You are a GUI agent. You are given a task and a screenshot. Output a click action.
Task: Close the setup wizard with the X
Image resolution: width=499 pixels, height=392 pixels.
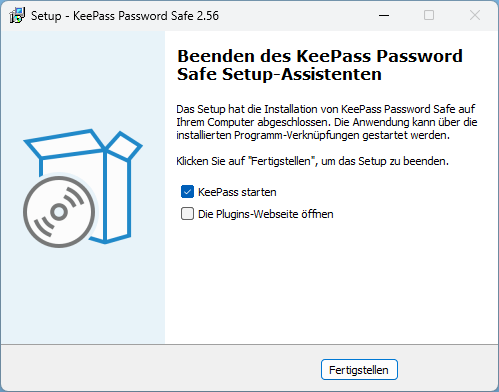point(475,15)
